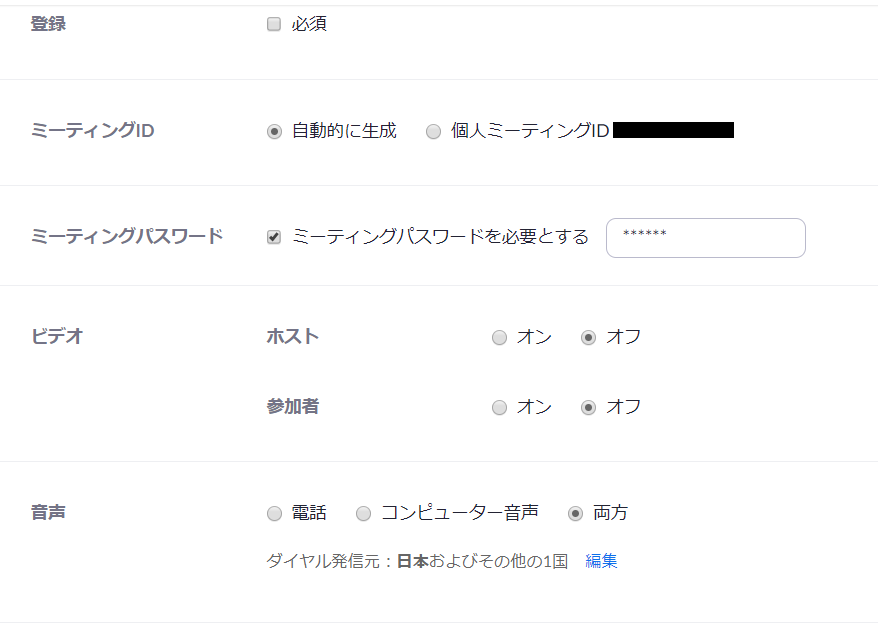Select the 個人ミーティングID radio button
The height and width of the screenshot is (627, 878).
[x=433, y=132]
